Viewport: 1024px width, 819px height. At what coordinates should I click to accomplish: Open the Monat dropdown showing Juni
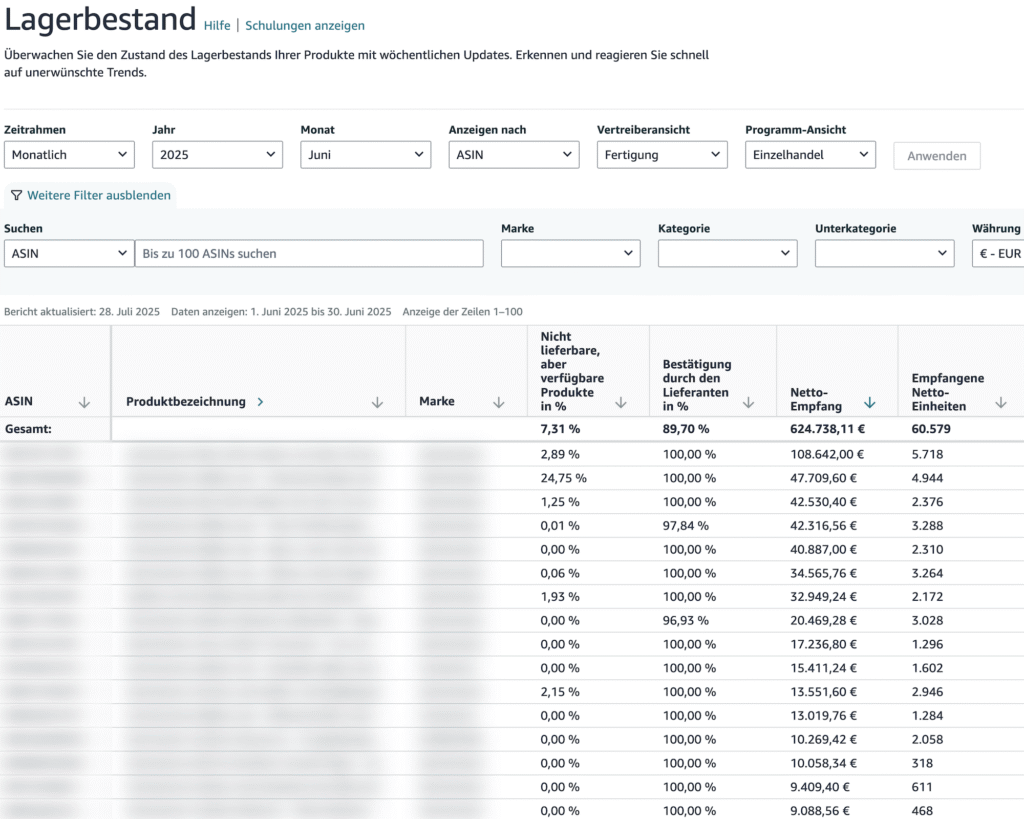click(x=365, y=155)
